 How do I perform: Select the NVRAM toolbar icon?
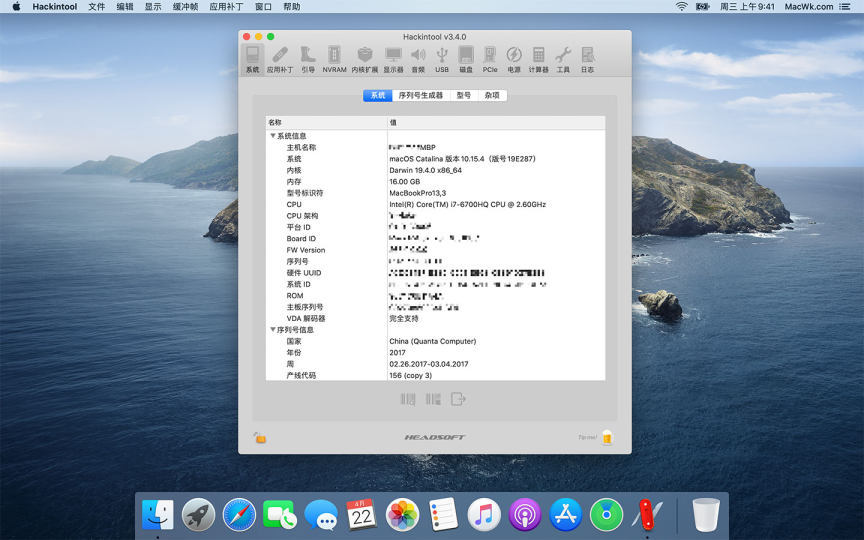334,59
